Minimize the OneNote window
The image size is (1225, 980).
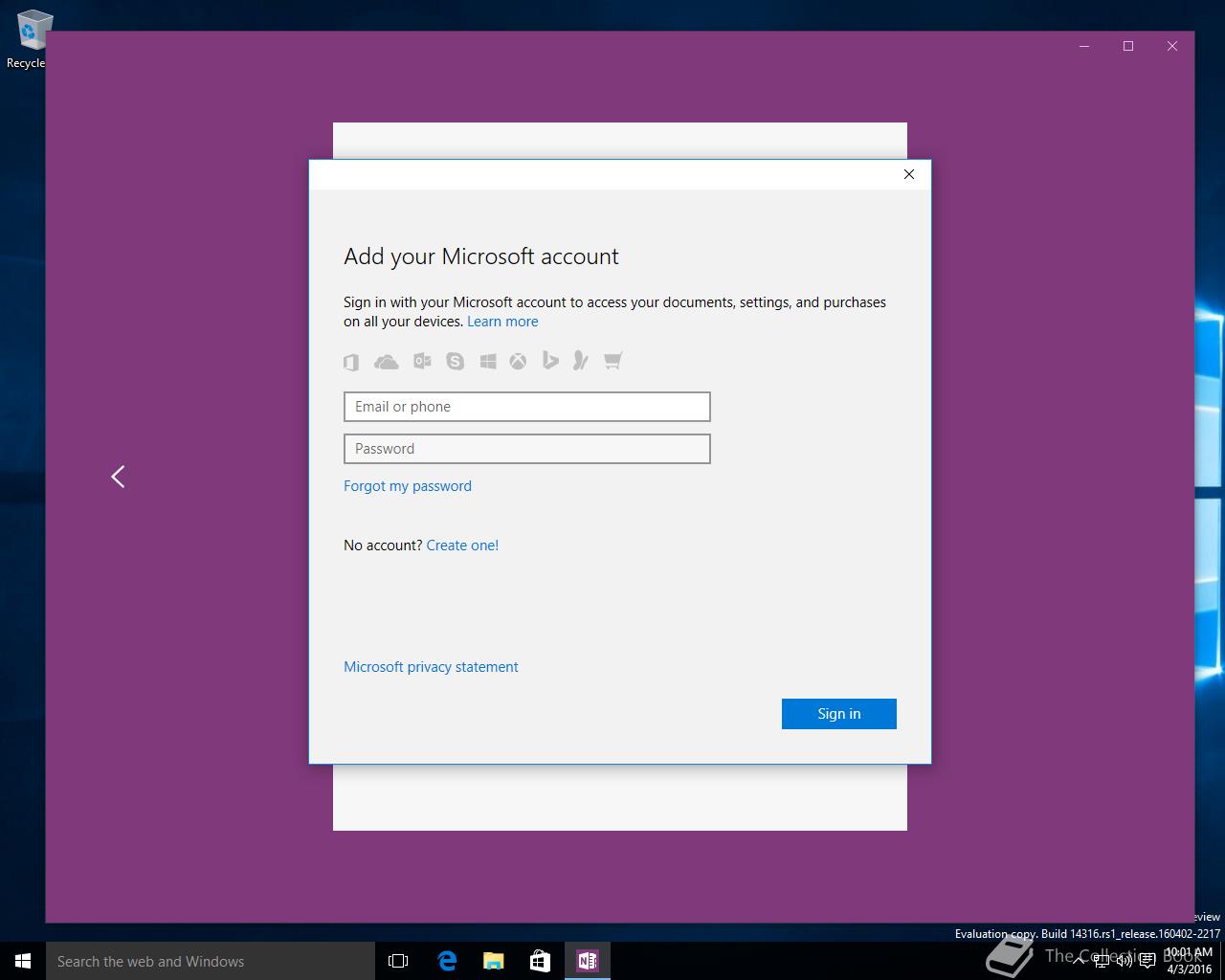click(1084, 46)
